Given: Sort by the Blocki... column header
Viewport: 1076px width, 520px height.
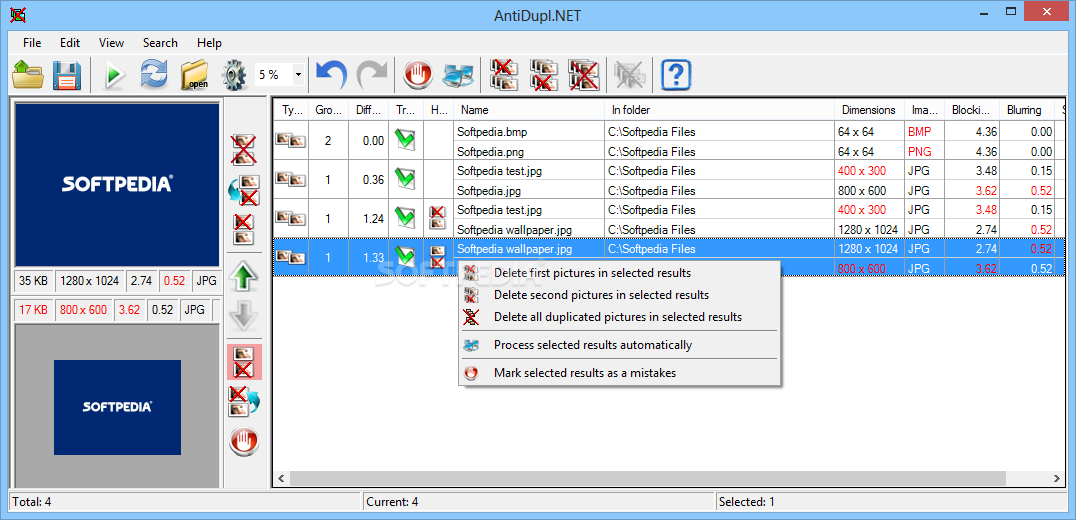Looking at the screenshot, I should pyautogui.click(x=972, y=110).
